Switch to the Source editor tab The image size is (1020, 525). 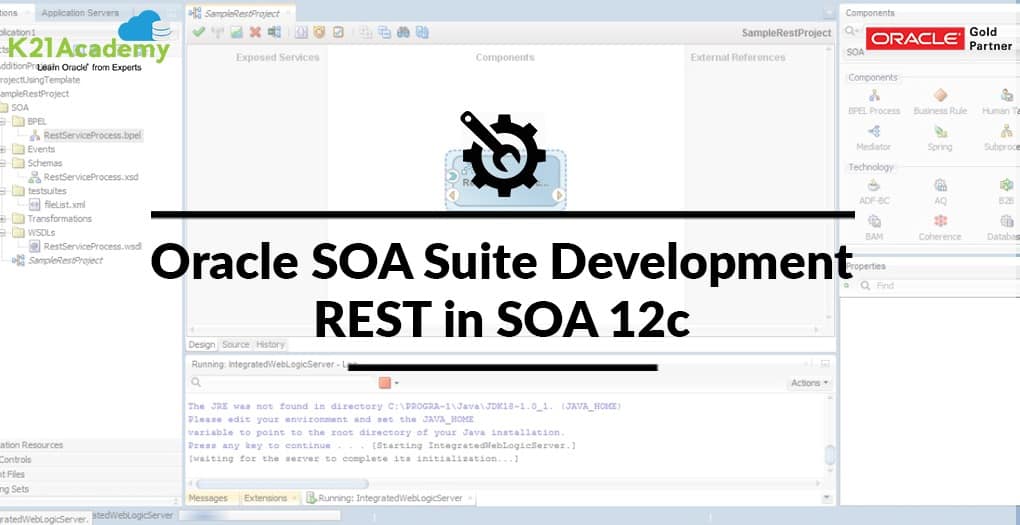(235, 345)
